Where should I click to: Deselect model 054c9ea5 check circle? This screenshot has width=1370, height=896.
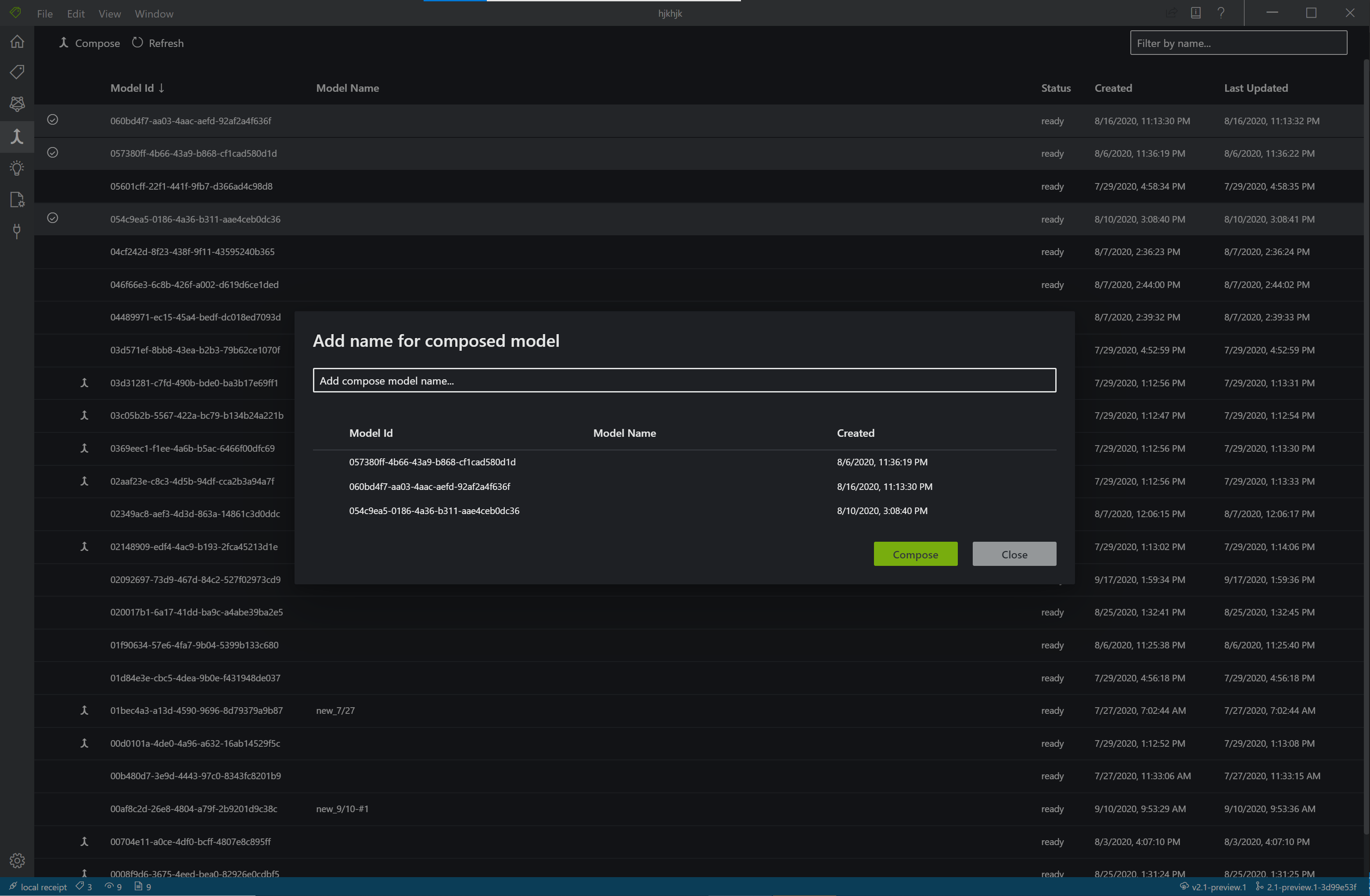pos(52,218)
